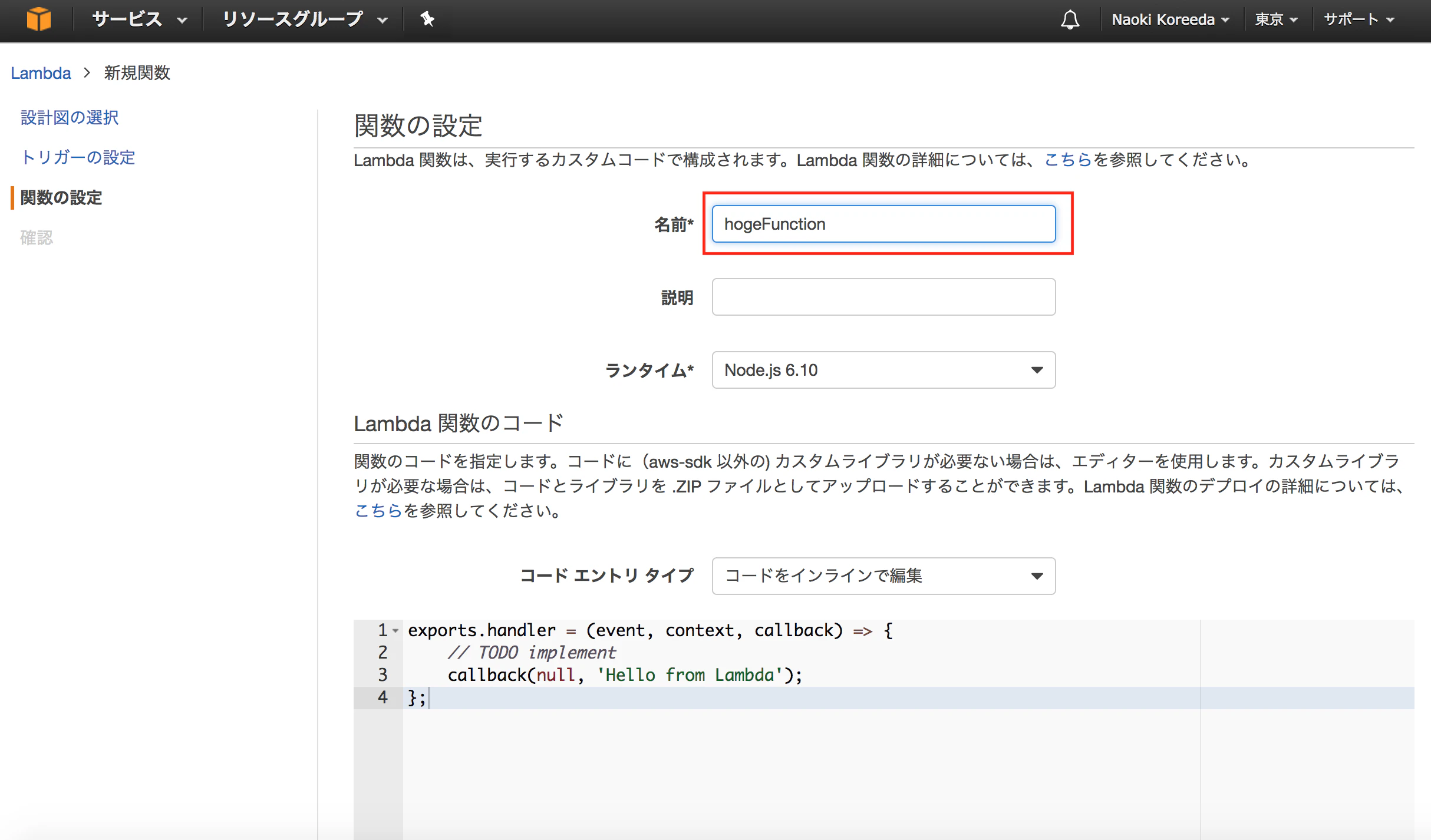Click the 名前 input field

coord(883,224)
